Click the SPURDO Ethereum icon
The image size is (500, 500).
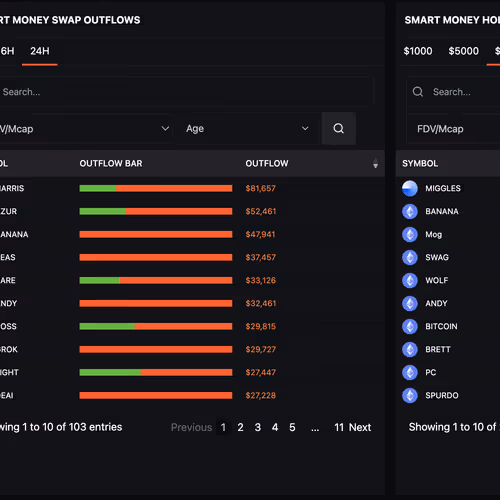click(410, 395)
